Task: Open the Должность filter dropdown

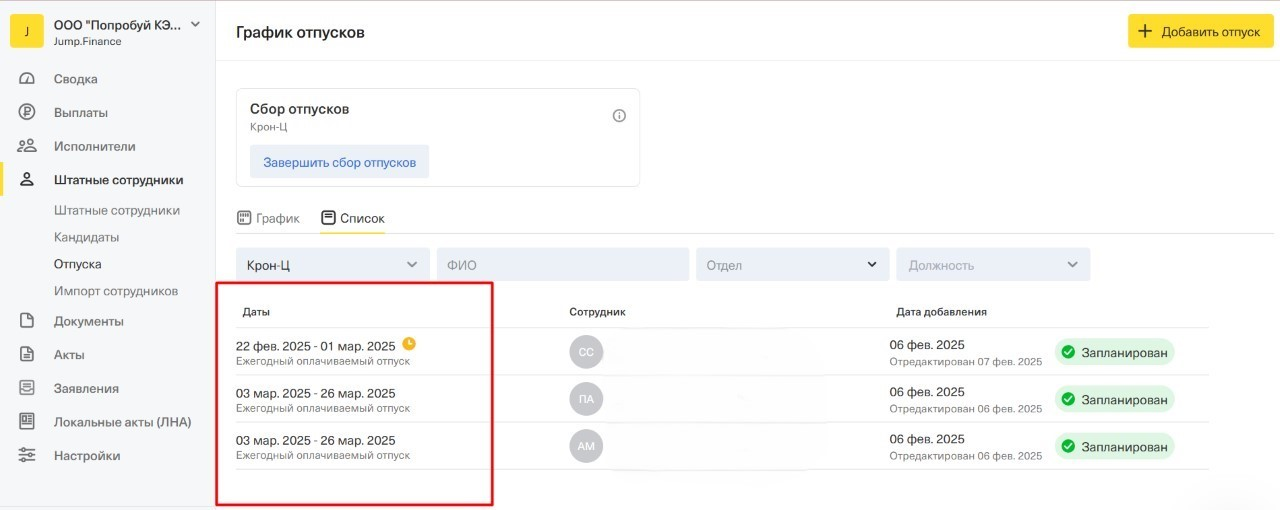Action: (992, 265)
